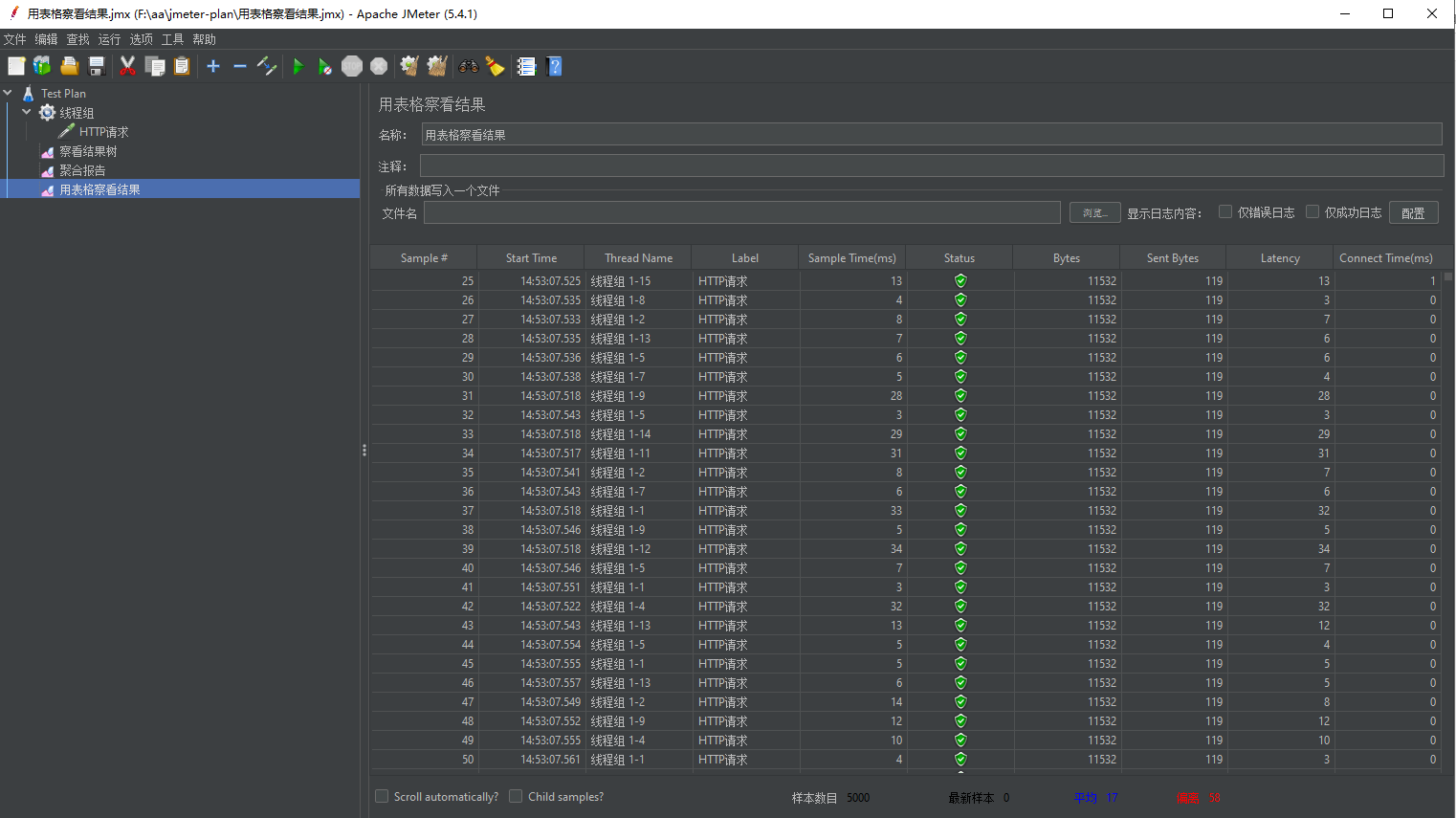The width and height of the screenshot is (1456, 818).
Task: Cut selected element with scissors icon
Action: (127, 66)
